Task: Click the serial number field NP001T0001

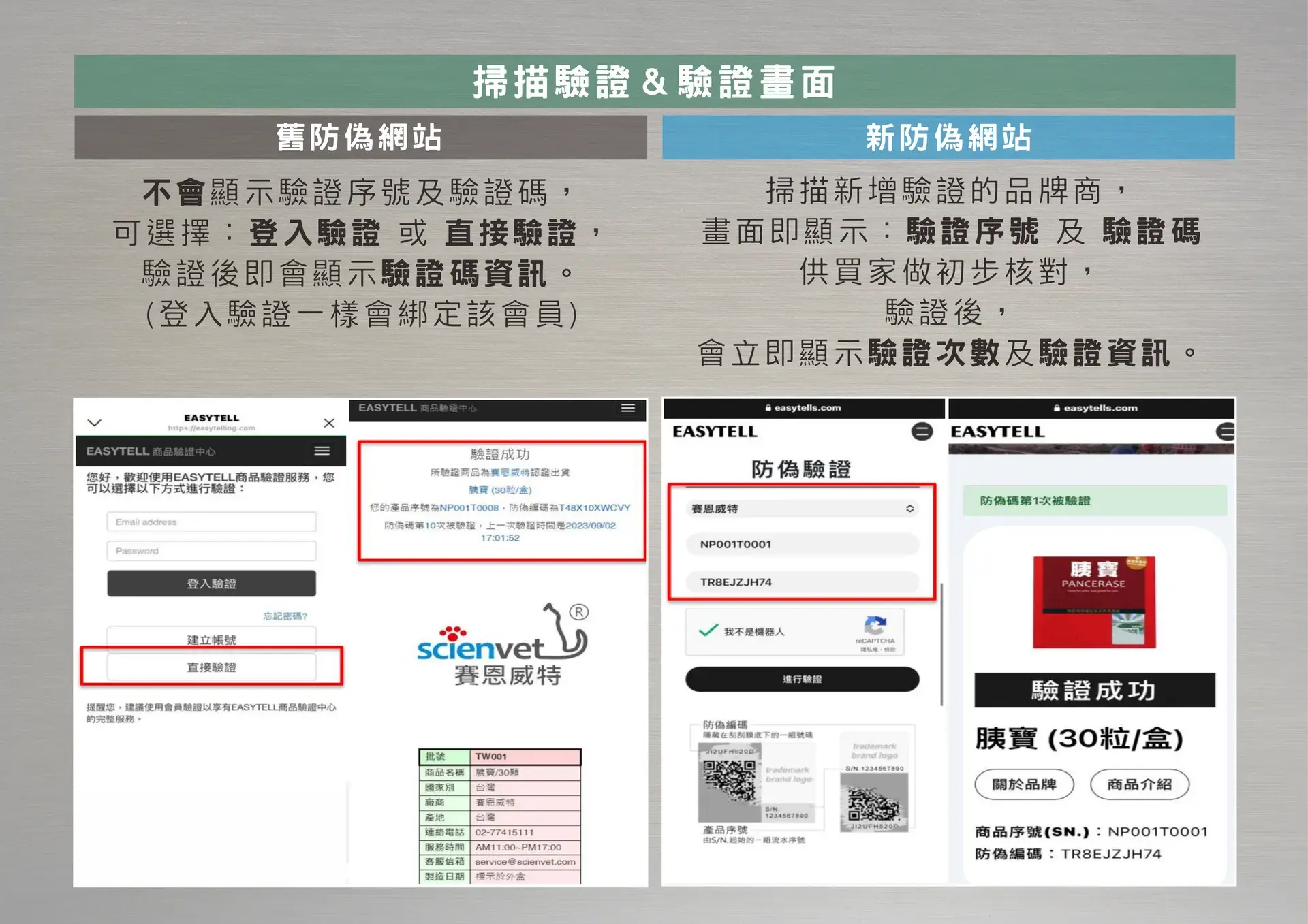Action: click(x=803, y=544)
